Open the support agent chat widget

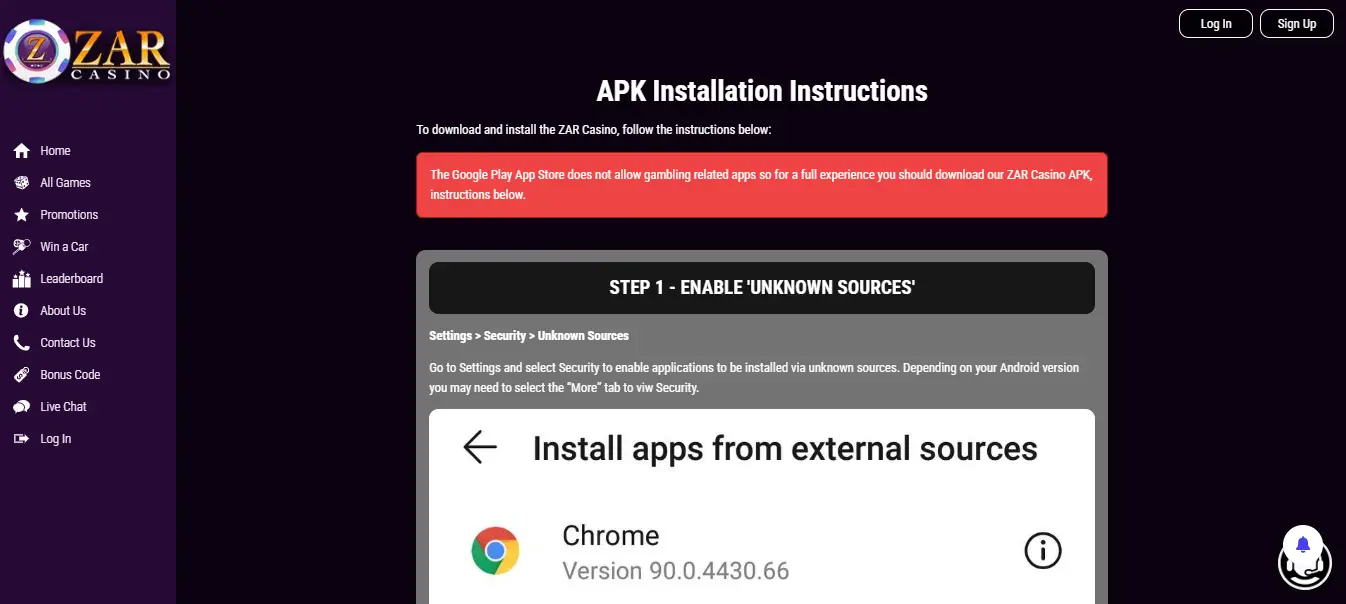coord(1304,566)
